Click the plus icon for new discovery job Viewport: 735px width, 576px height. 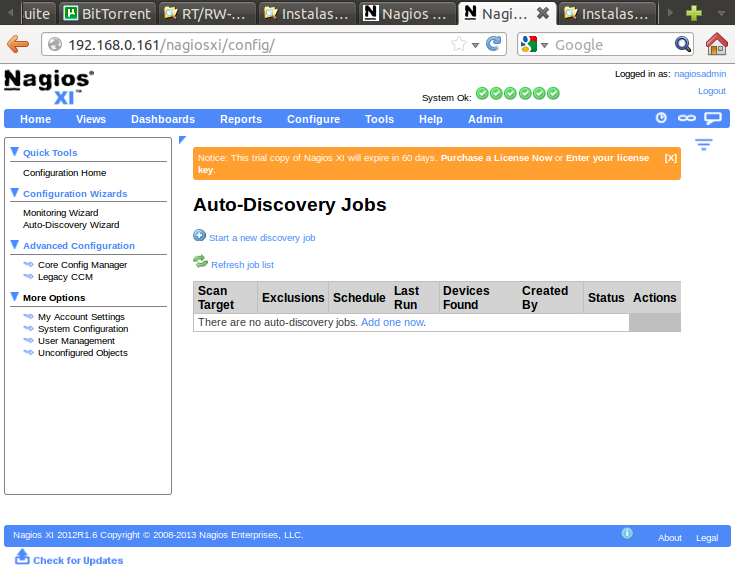pyautogui.click(x=199, y=235)
